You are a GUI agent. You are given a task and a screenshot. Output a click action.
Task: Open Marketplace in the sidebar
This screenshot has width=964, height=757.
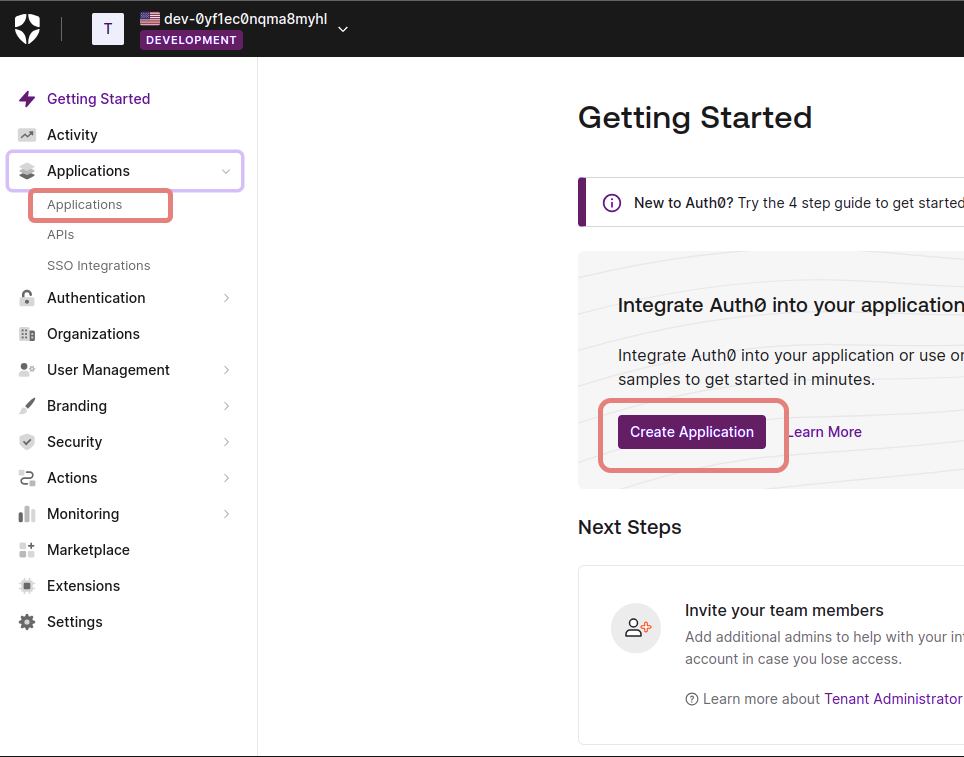click(89, 550)
